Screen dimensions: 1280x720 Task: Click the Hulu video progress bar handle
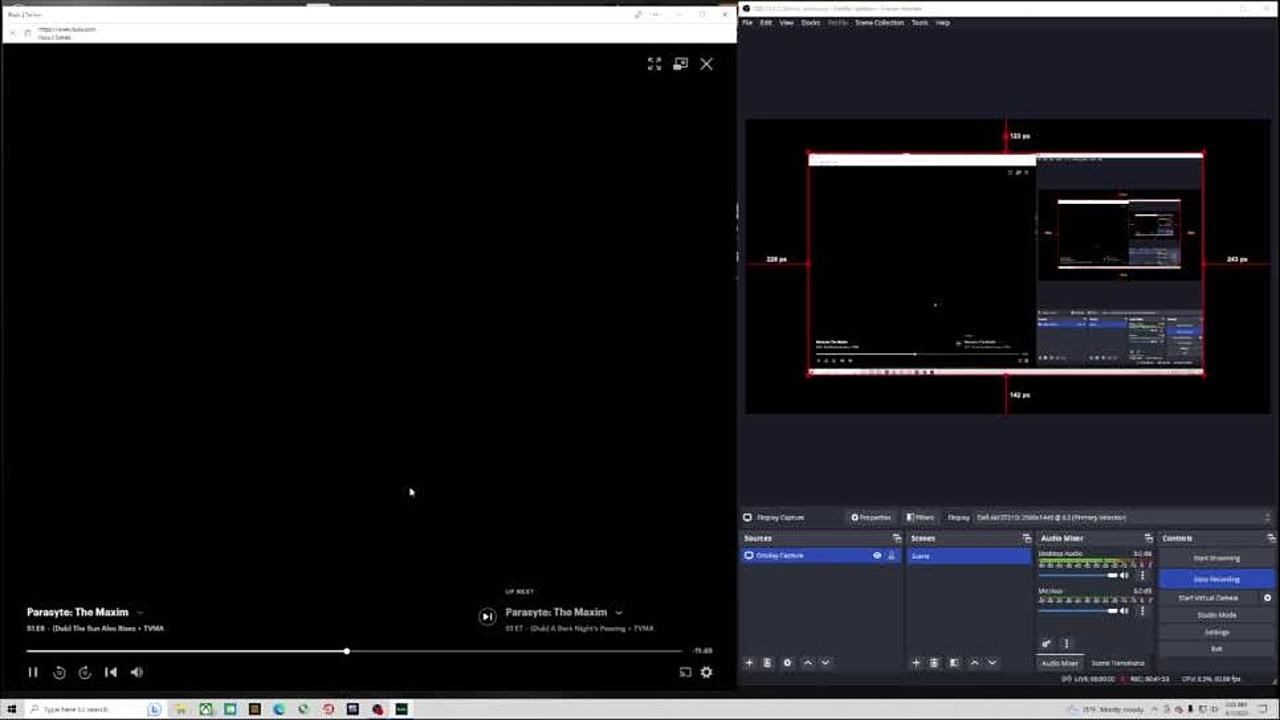[347, 651]
